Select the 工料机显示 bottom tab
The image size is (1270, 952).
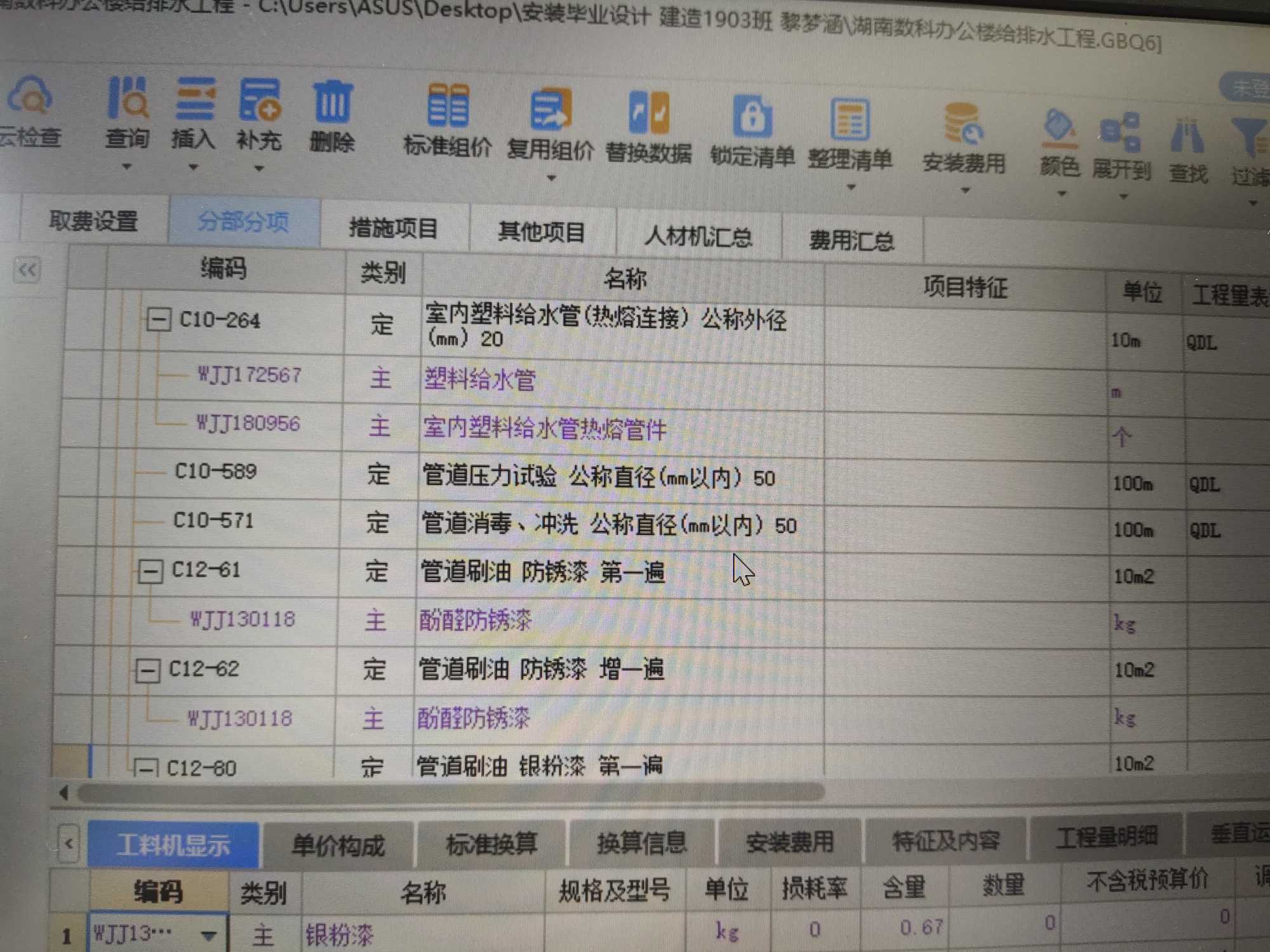173,845
